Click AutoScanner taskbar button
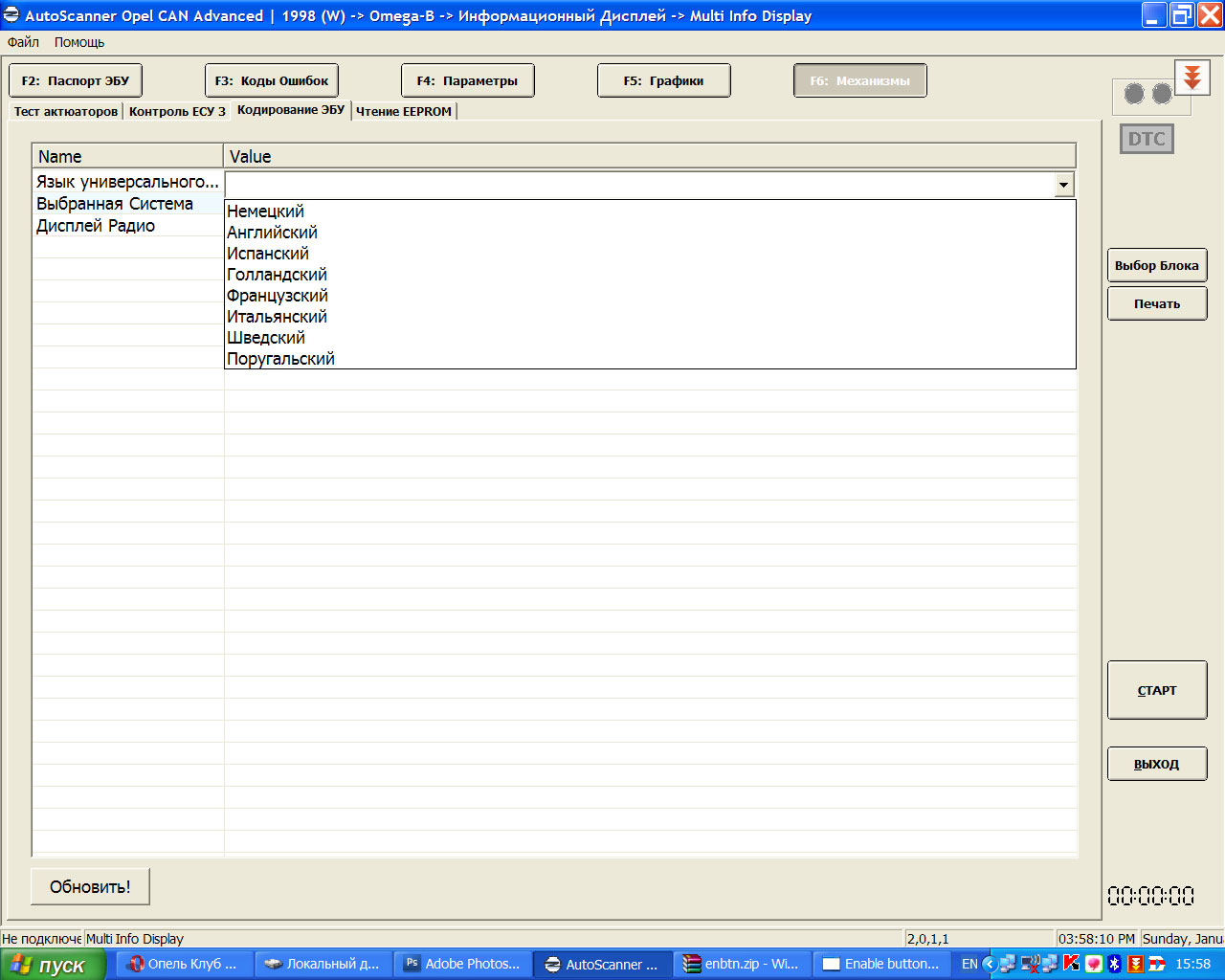The width and height of the screenshot is (1225, 980). click(x=603, y=964)
